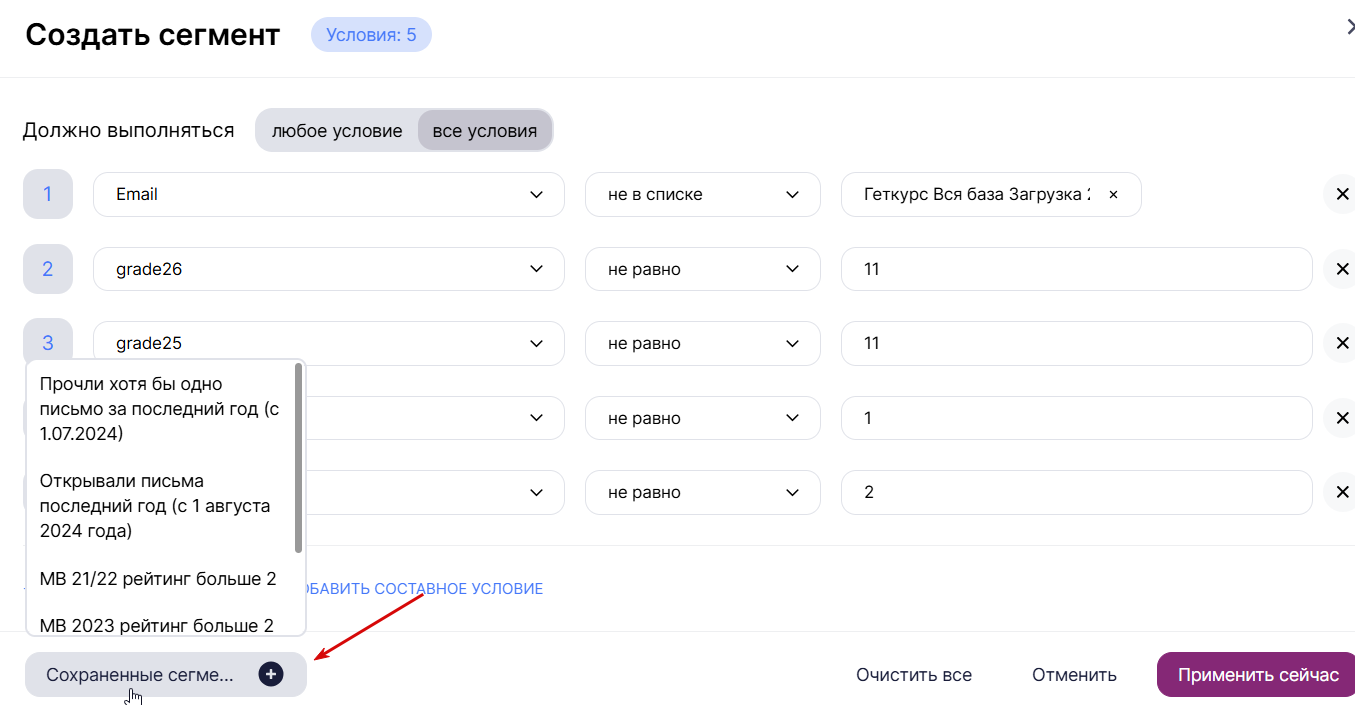1355x705 pixels.
Task: Choose segment 'Прочли хотя бы одно письмо за последний год'
Action: tap(160, 409)
